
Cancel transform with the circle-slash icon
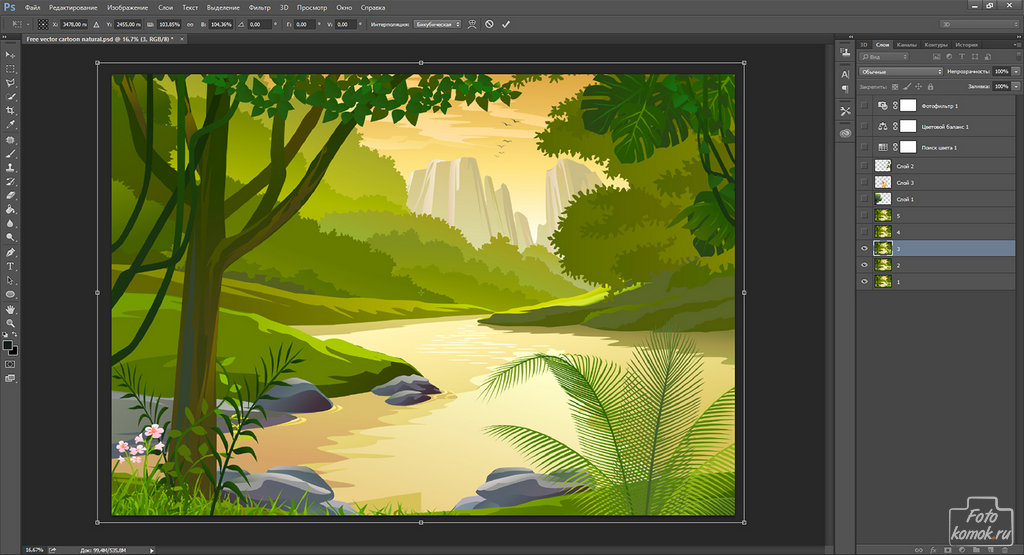tap(489, 23)
